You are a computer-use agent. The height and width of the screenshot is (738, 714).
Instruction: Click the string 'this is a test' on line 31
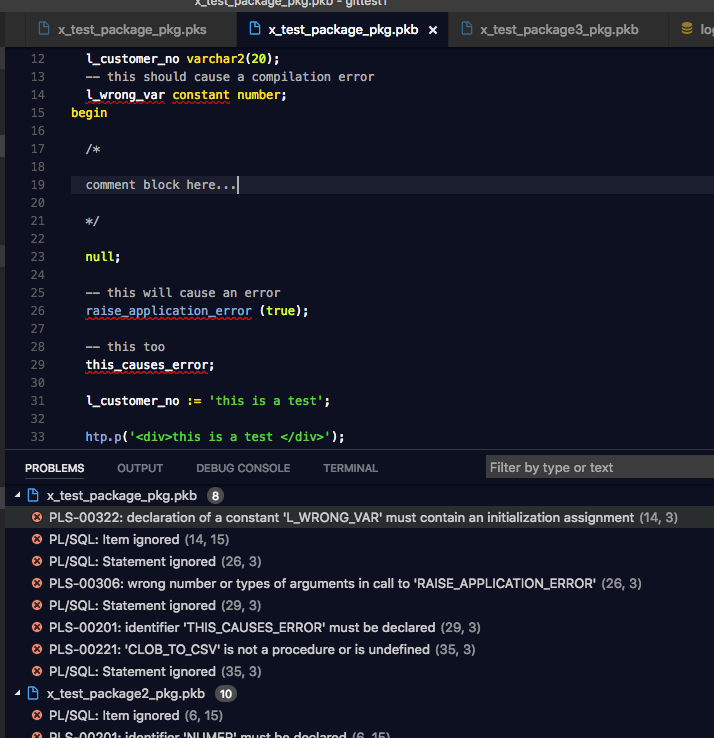tap(266, 401)
